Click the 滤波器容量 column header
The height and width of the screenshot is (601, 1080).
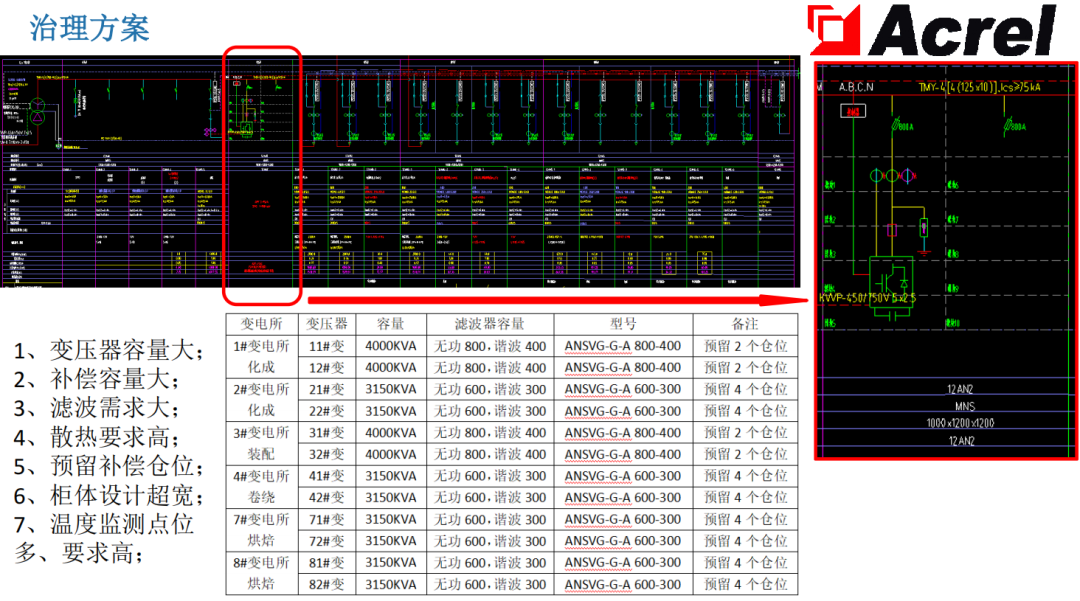click(x=490, y=324)
